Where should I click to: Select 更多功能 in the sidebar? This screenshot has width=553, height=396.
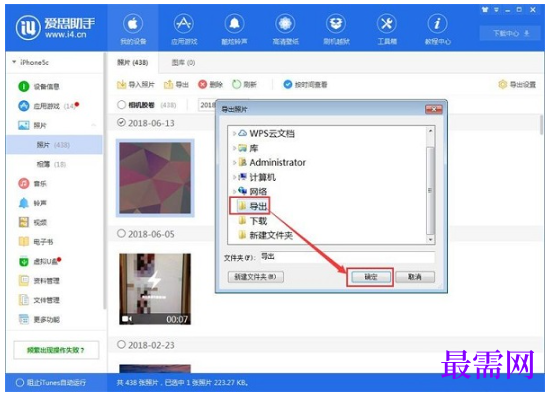pyautogui.click(x=39, y=319)
